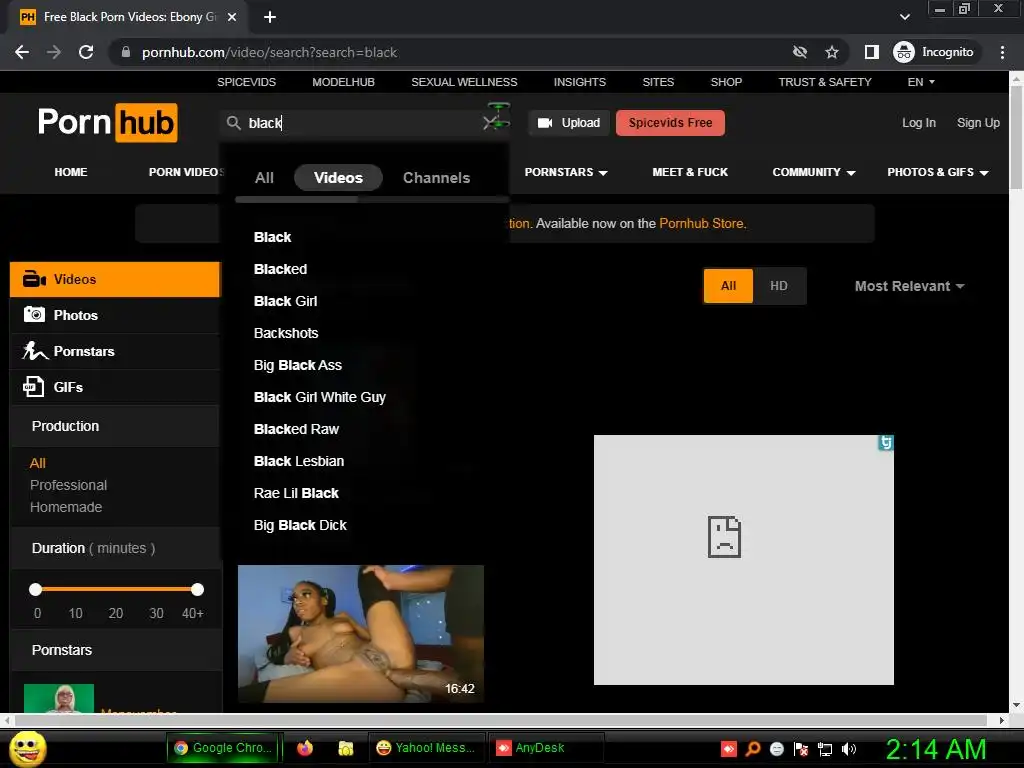This screenshot has width=1024, height=768.
Task: Click the network icon in the system tray
Action: (825, 749)
